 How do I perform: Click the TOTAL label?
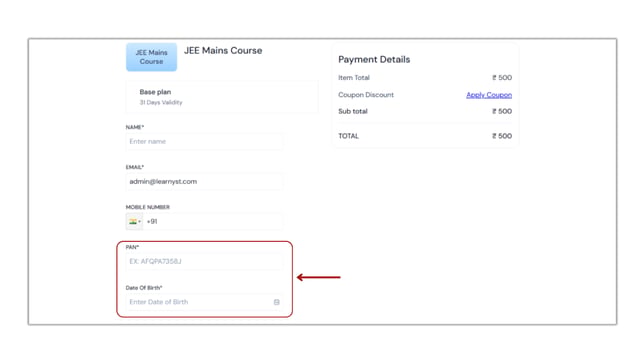pos(348,136)
